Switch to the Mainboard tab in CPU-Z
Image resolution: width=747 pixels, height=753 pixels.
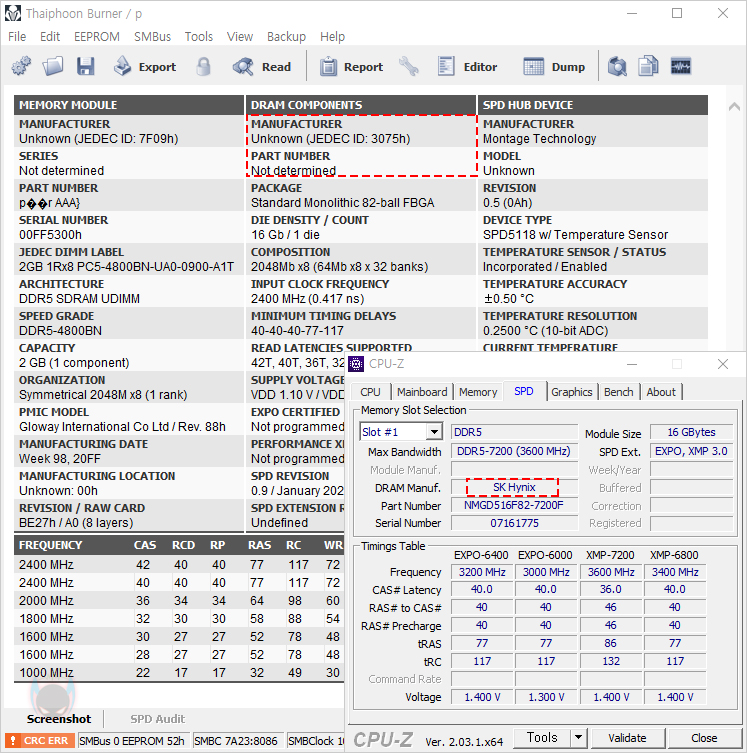click(x=422, y=392)
